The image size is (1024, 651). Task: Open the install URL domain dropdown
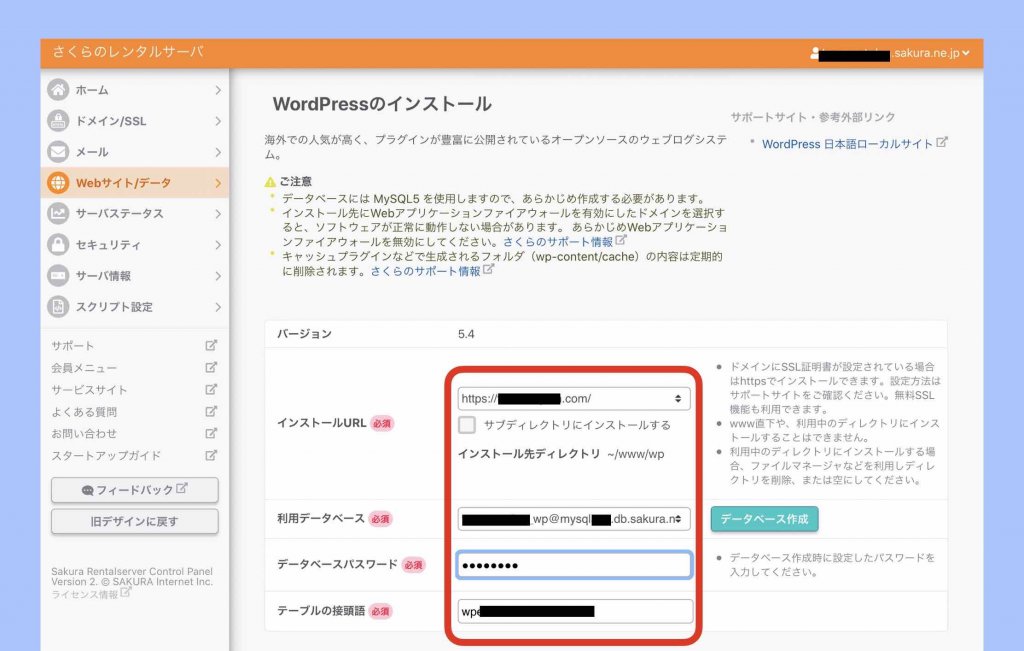click(574, 398)
